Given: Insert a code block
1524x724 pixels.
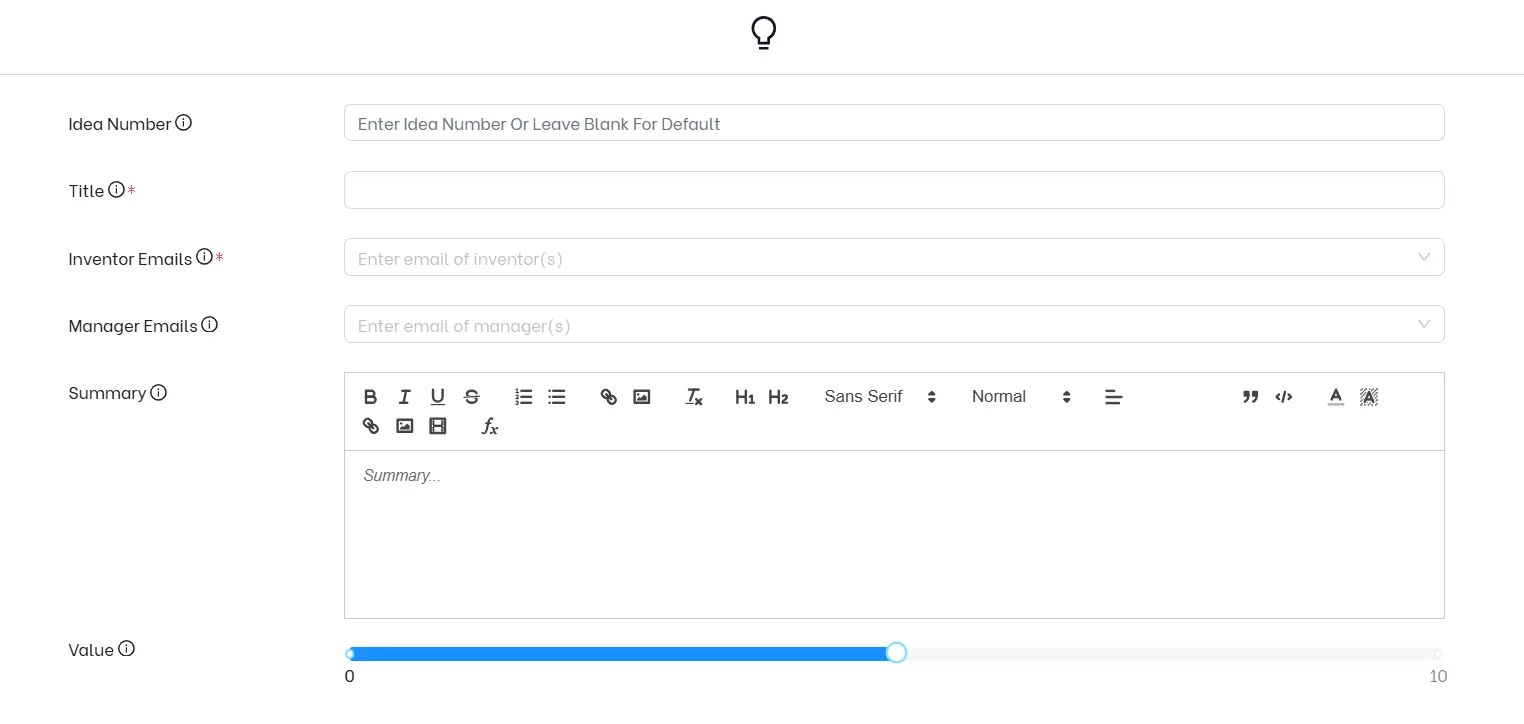Looking at the screenshot, I should (1284, 397).
